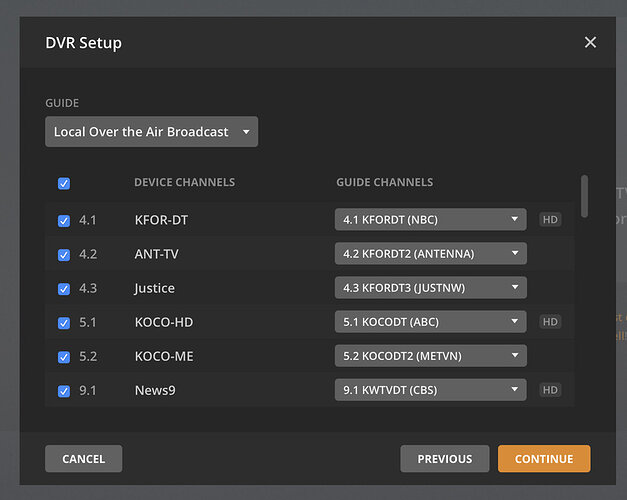Screen dimensions: 627x500
Task: Expand the 9.1 KWTVDT (CBS) guide dropdown
Action: (430, 390)
